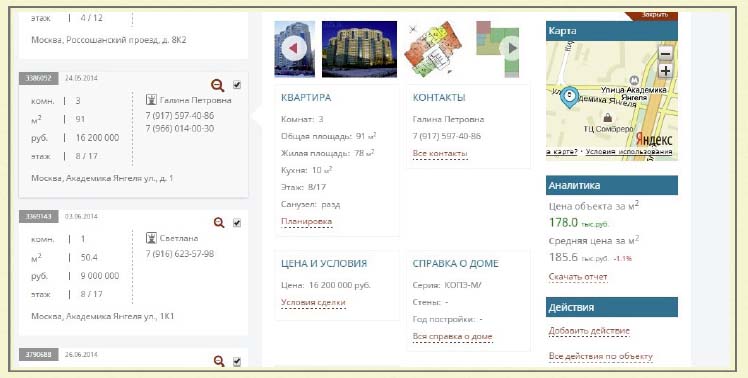
Task: Toggle checkbox for listing 3369143
Action: 237,223
